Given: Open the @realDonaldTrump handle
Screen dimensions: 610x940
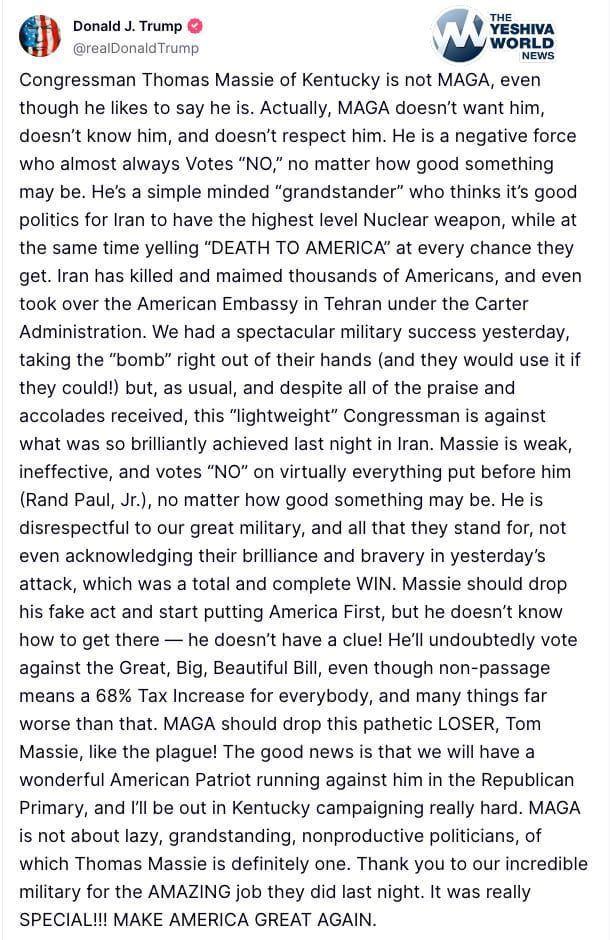Looking at the screenshot, I should coord(136,48).
